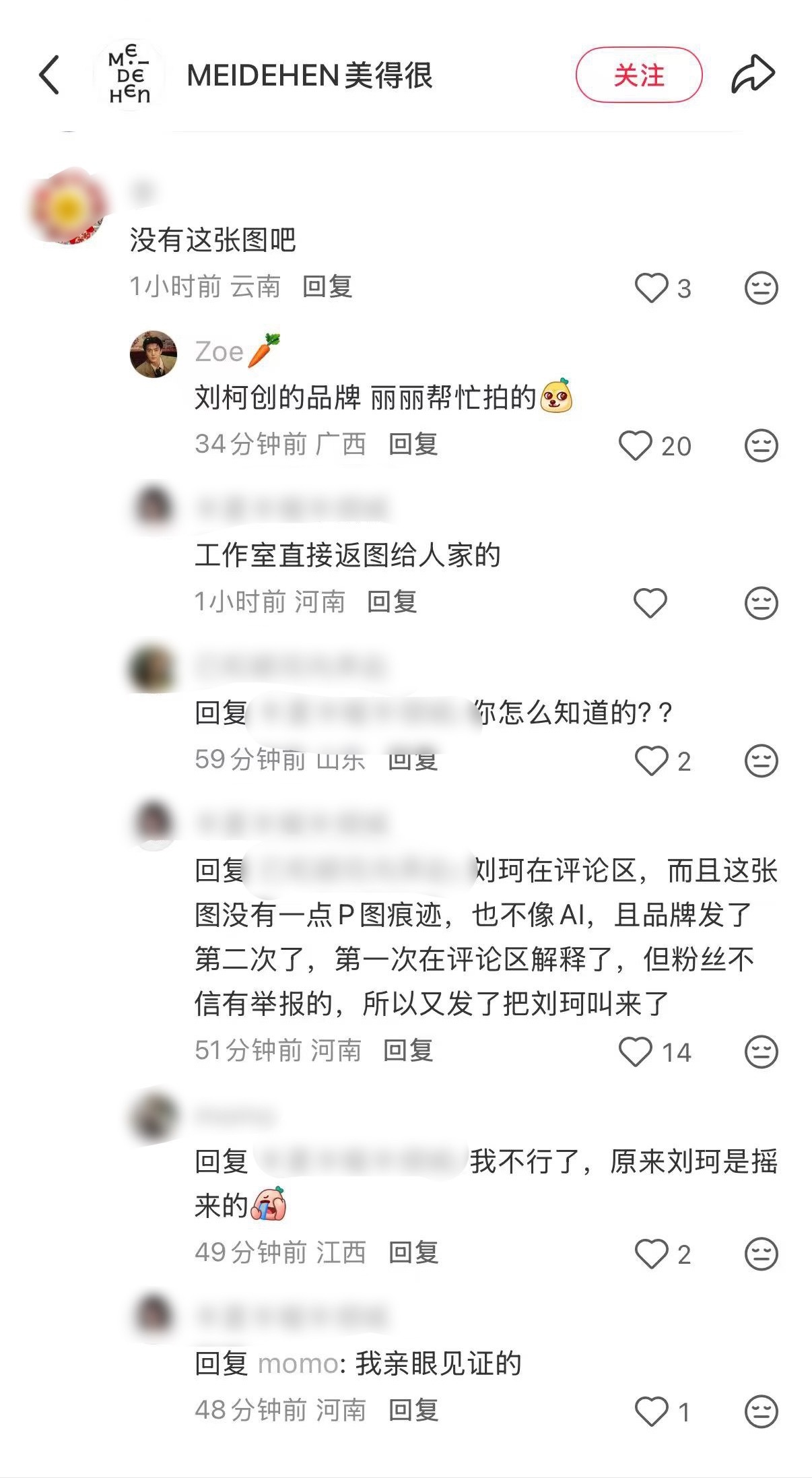
Task: Reply to the 云南 comment via 回复
Action: [327, 287]
